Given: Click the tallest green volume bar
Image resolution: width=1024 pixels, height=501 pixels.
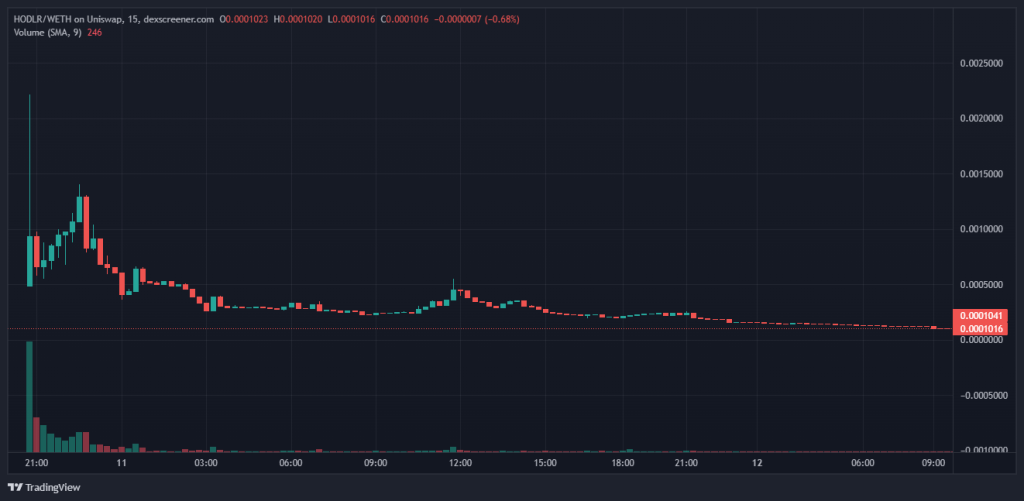Looking at the screenshot, I should (29, 395).
